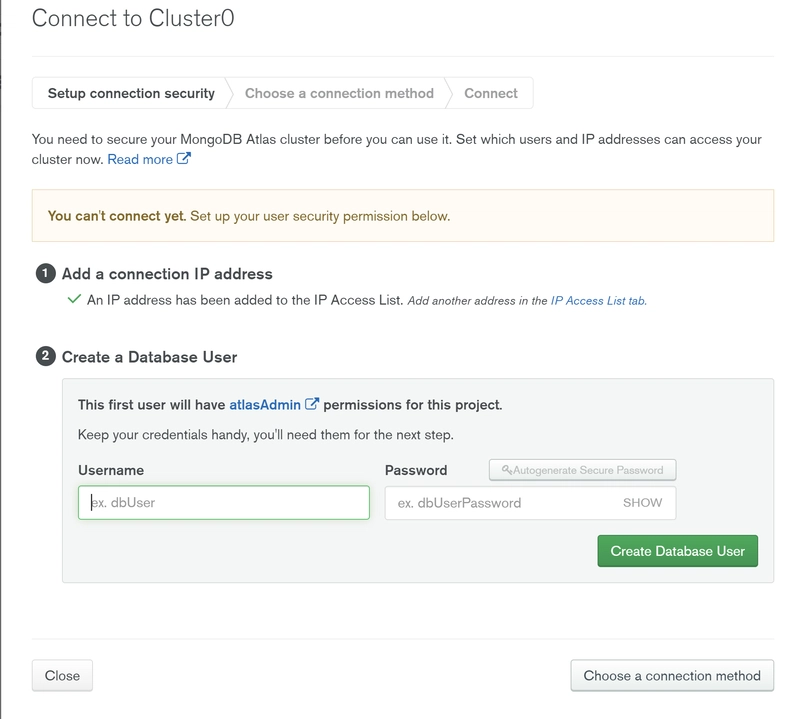Viewport: 800px width, 719px height.
Task: Click the step 2 number badge
Action: [45, 356]
